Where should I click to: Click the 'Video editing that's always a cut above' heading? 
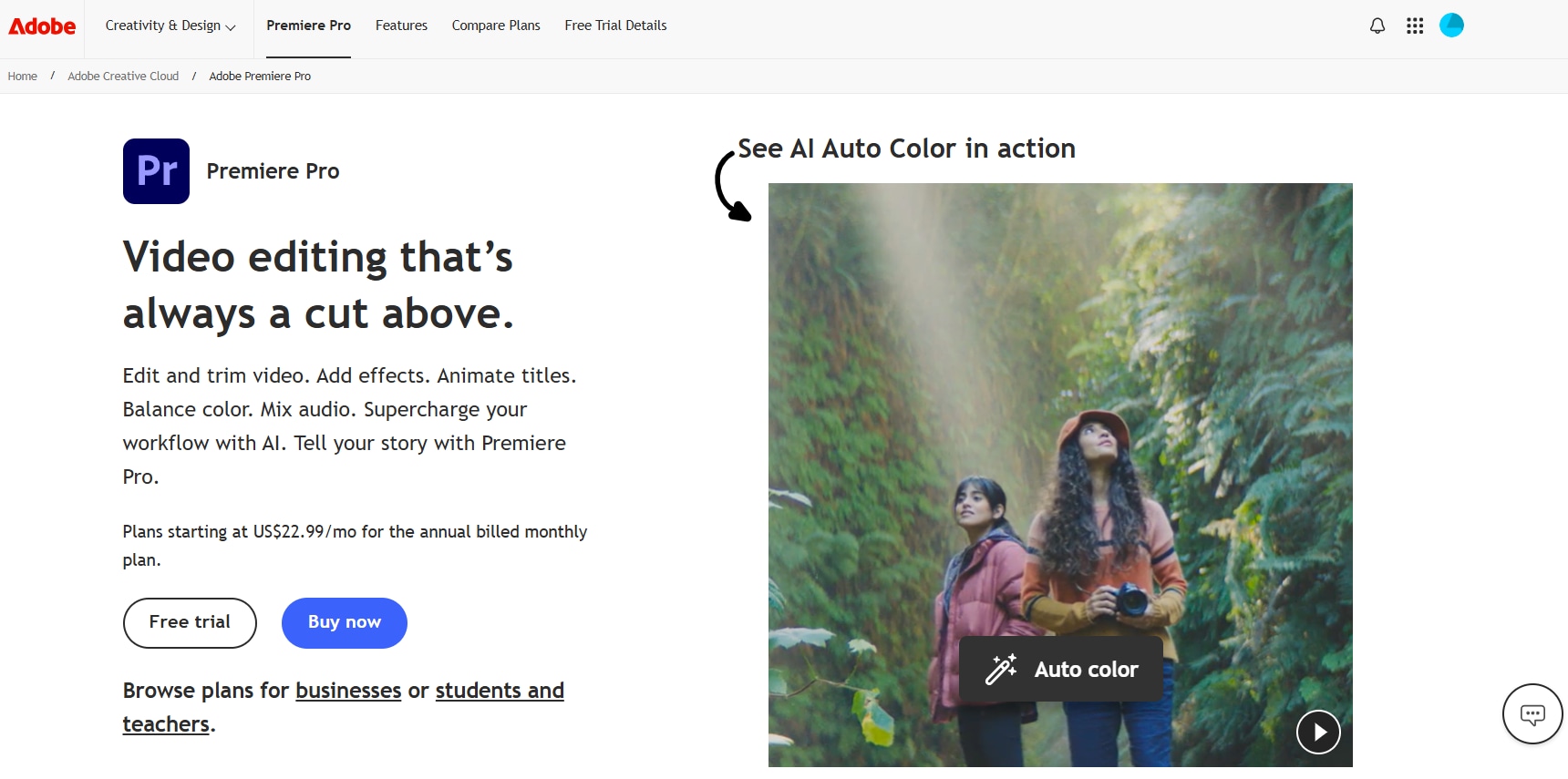318,285
